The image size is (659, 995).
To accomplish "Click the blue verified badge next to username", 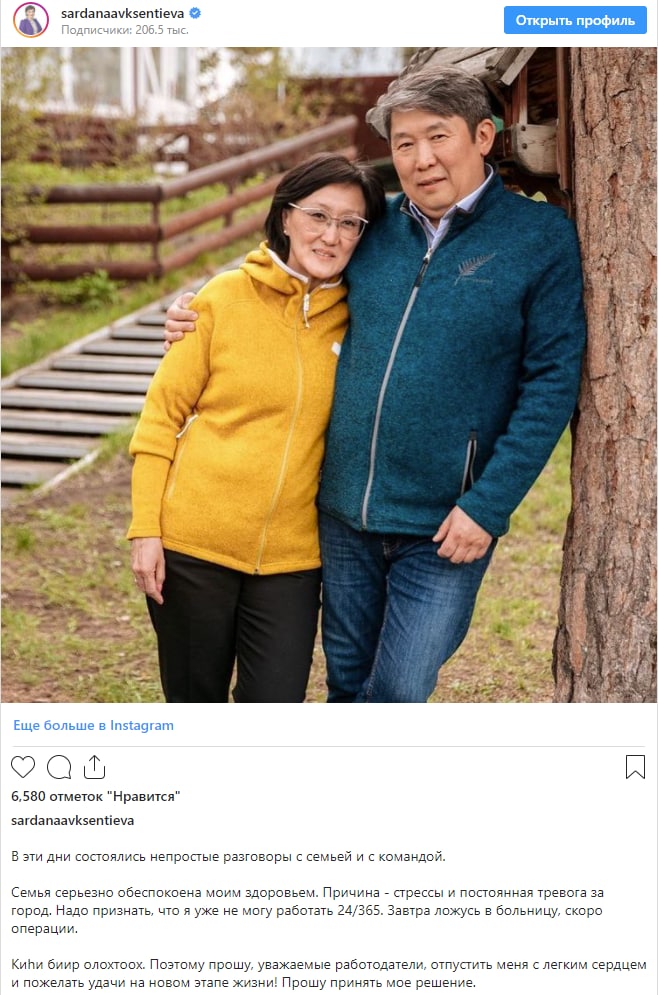I will (195, 13).
